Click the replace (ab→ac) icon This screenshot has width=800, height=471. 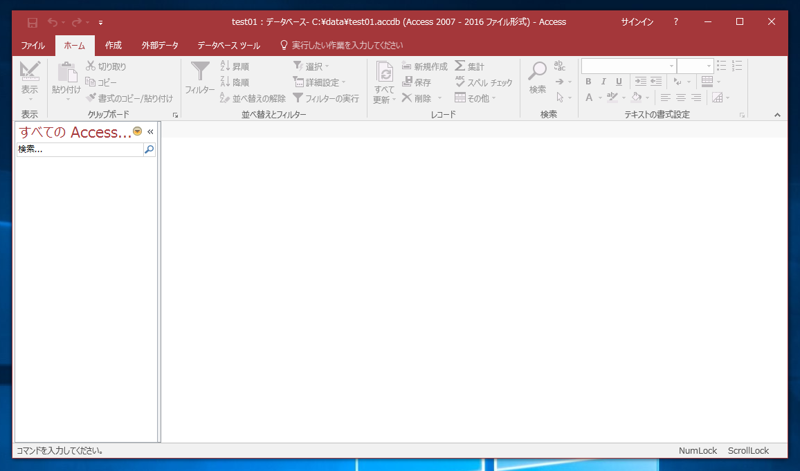(560, 66)
